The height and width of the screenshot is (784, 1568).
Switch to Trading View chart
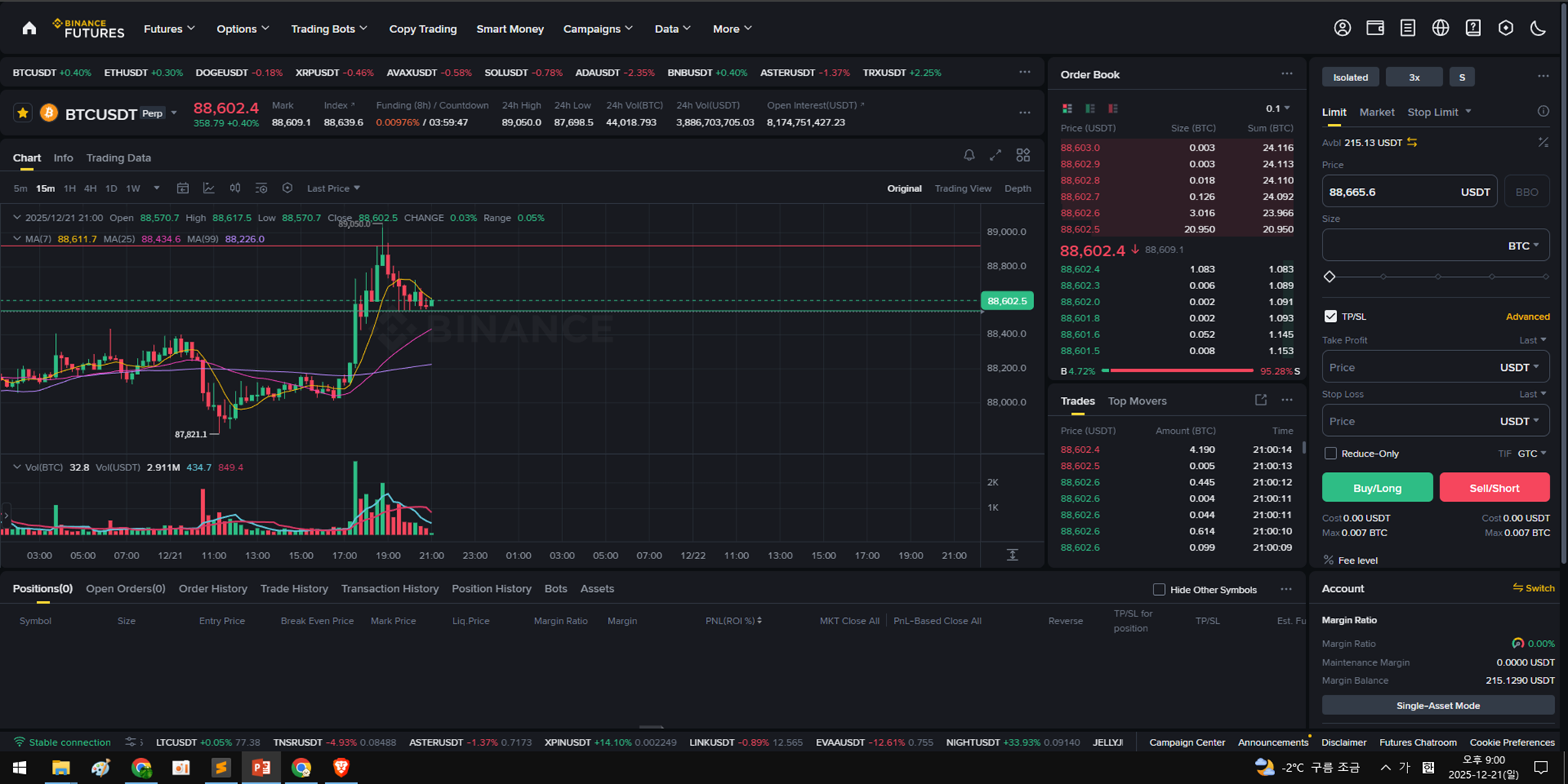tap(963, 188)
